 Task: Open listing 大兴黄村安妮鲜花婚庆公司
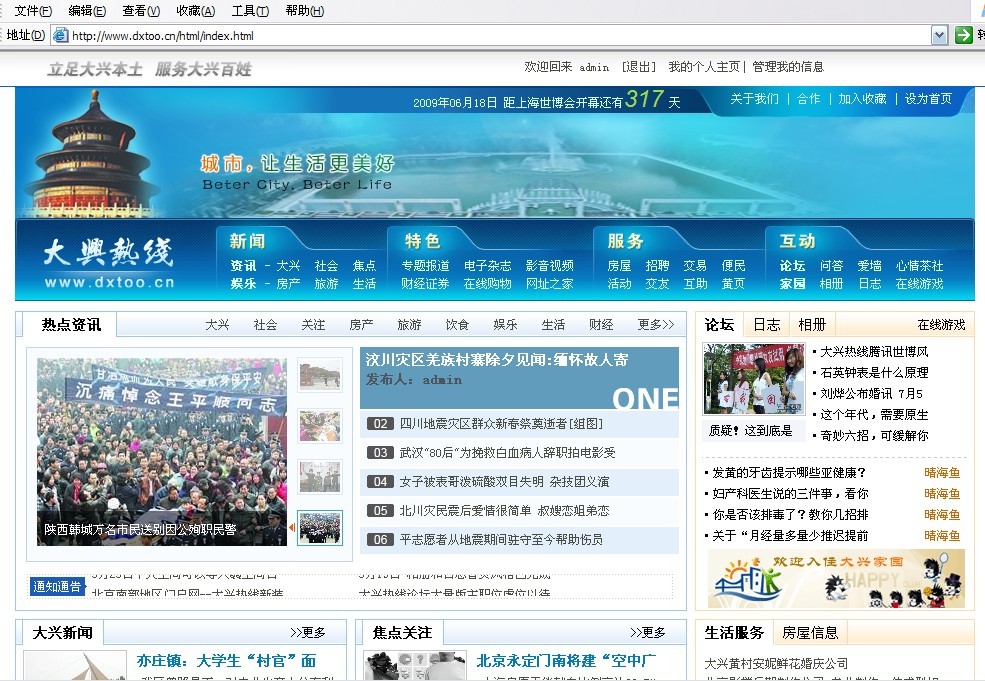click(776, 663)
